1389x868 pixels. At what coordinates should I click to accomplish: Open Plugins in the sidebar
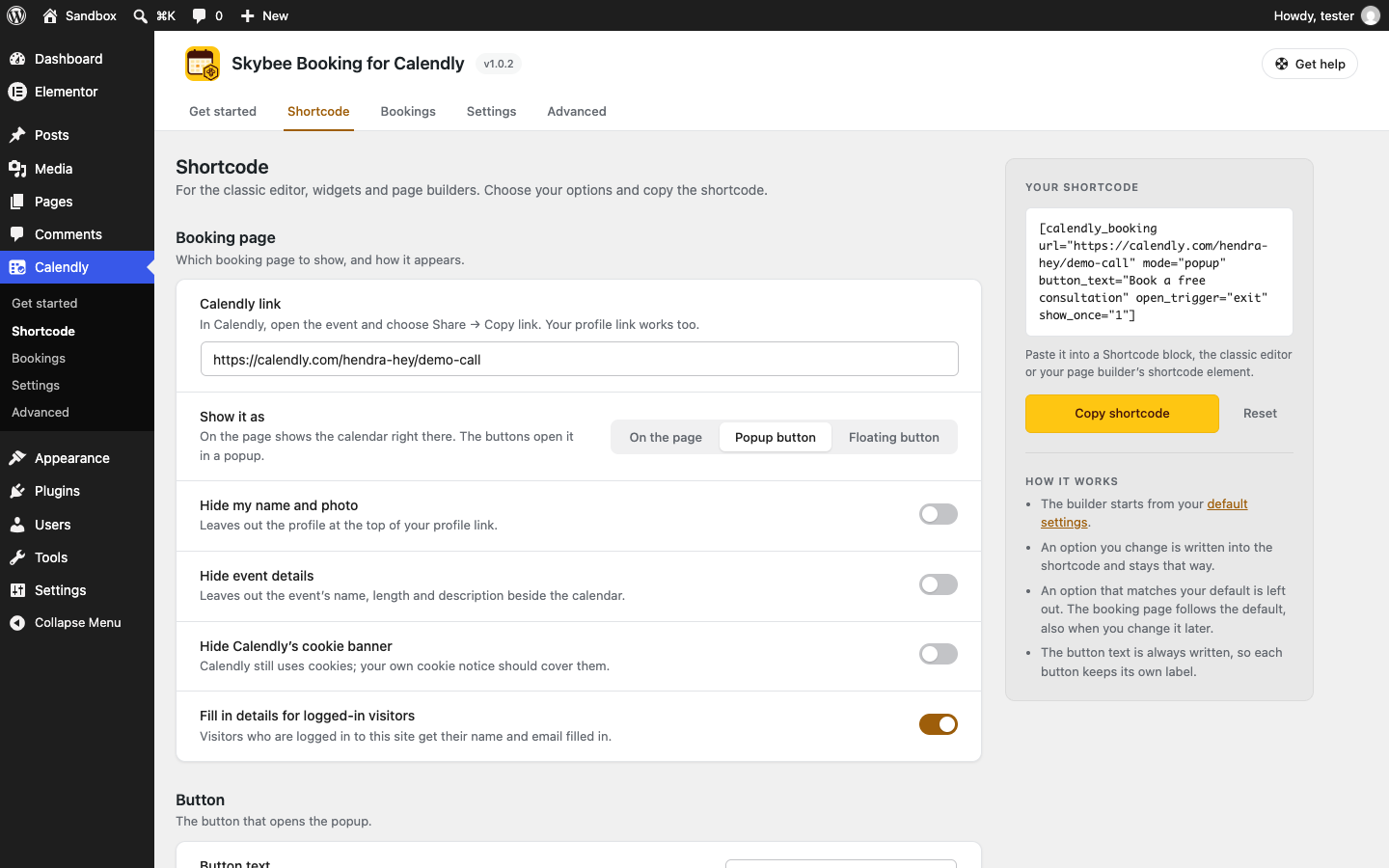[77, 491]
